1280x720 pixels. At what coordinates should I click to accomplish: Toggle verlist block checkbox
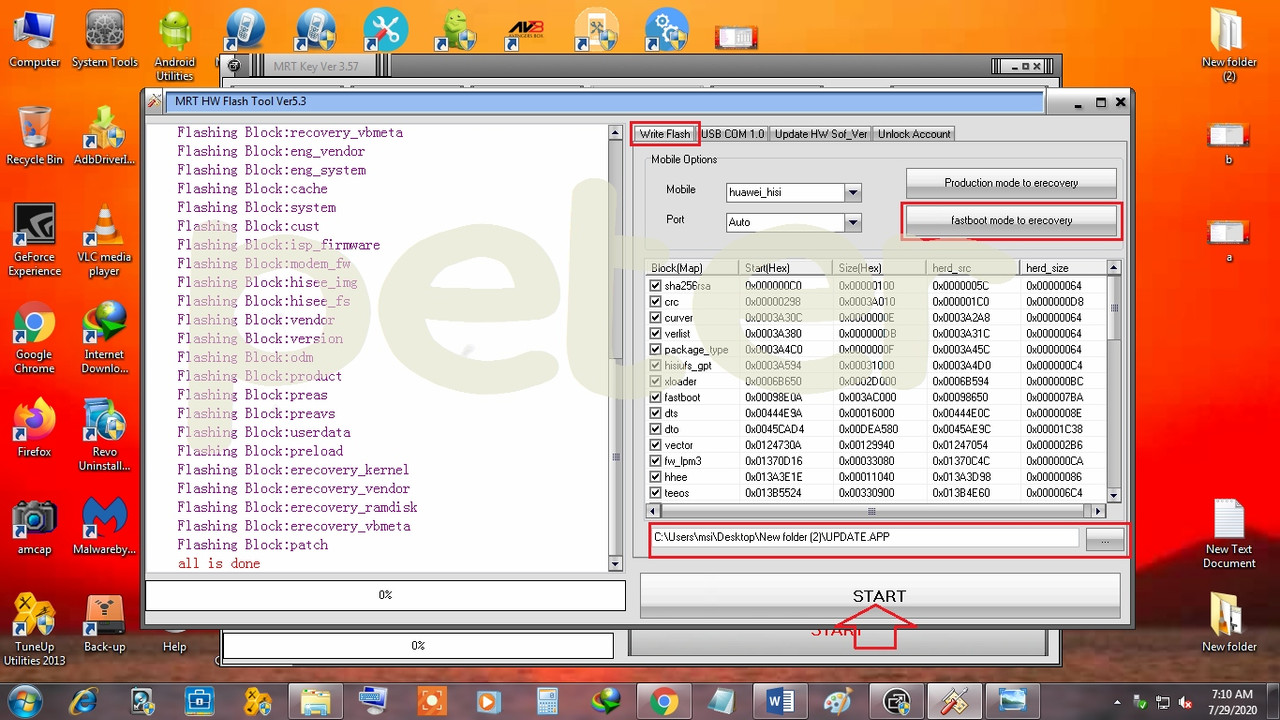coord(656,333)
